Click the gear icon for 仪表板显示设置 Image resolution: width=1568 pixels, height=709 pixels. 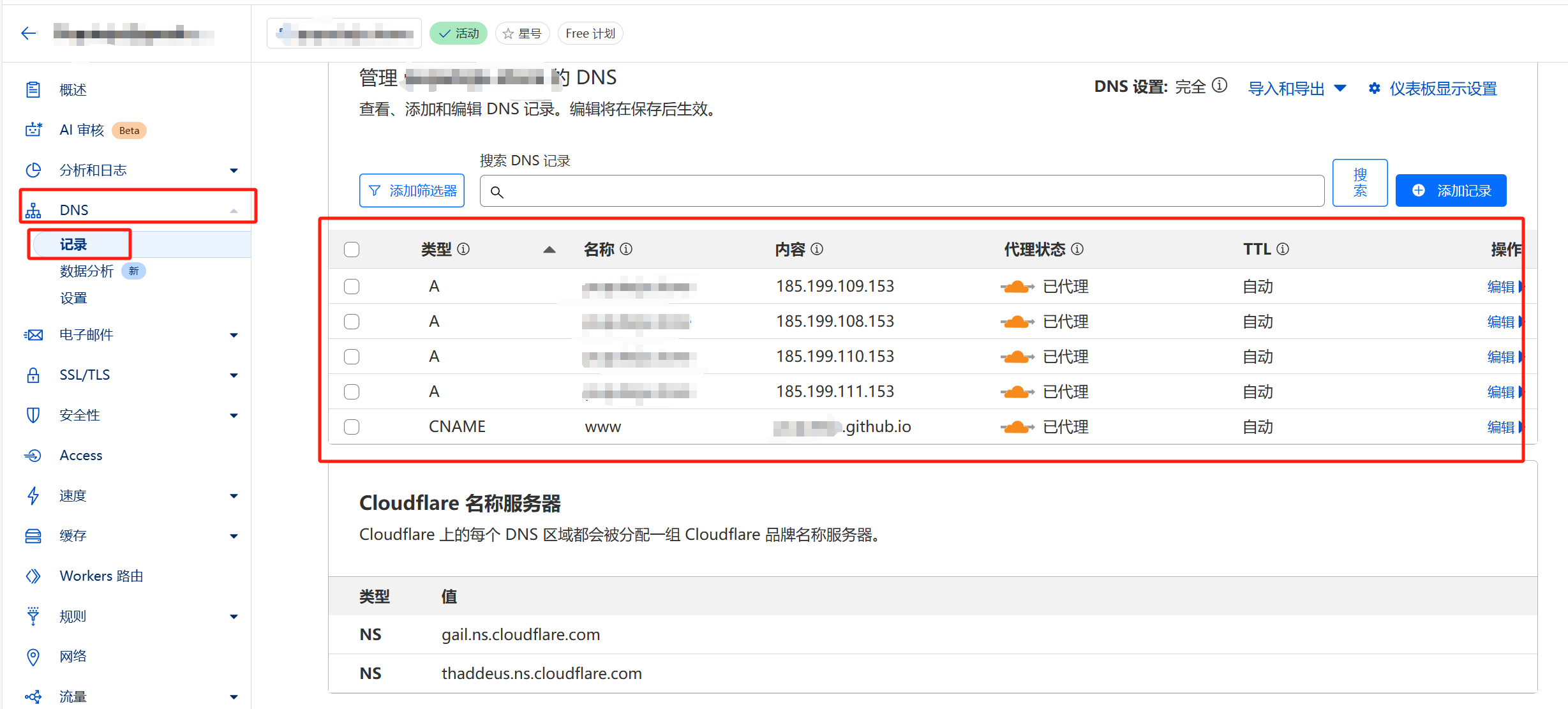point(1375,89)
